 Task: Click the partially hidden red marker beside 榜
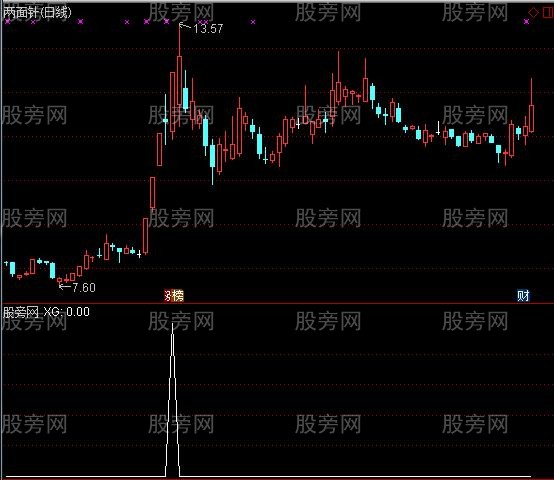pyautogui.click(x=168, y=296)
